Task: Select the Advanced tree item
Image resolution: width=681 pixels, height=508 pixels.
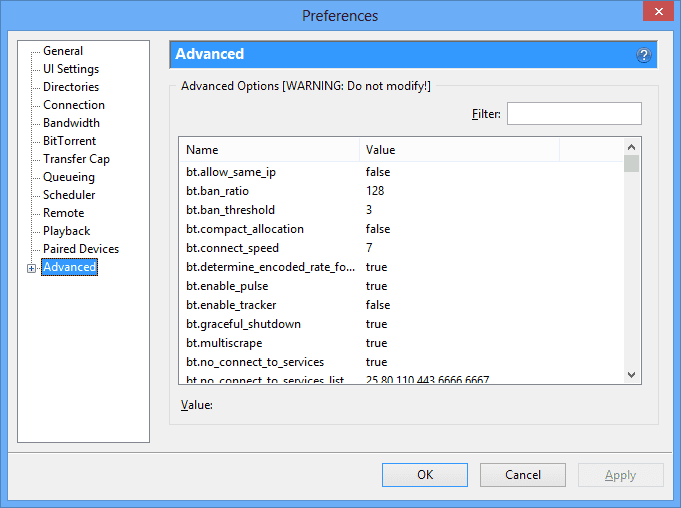Action: tap(69, 267)
